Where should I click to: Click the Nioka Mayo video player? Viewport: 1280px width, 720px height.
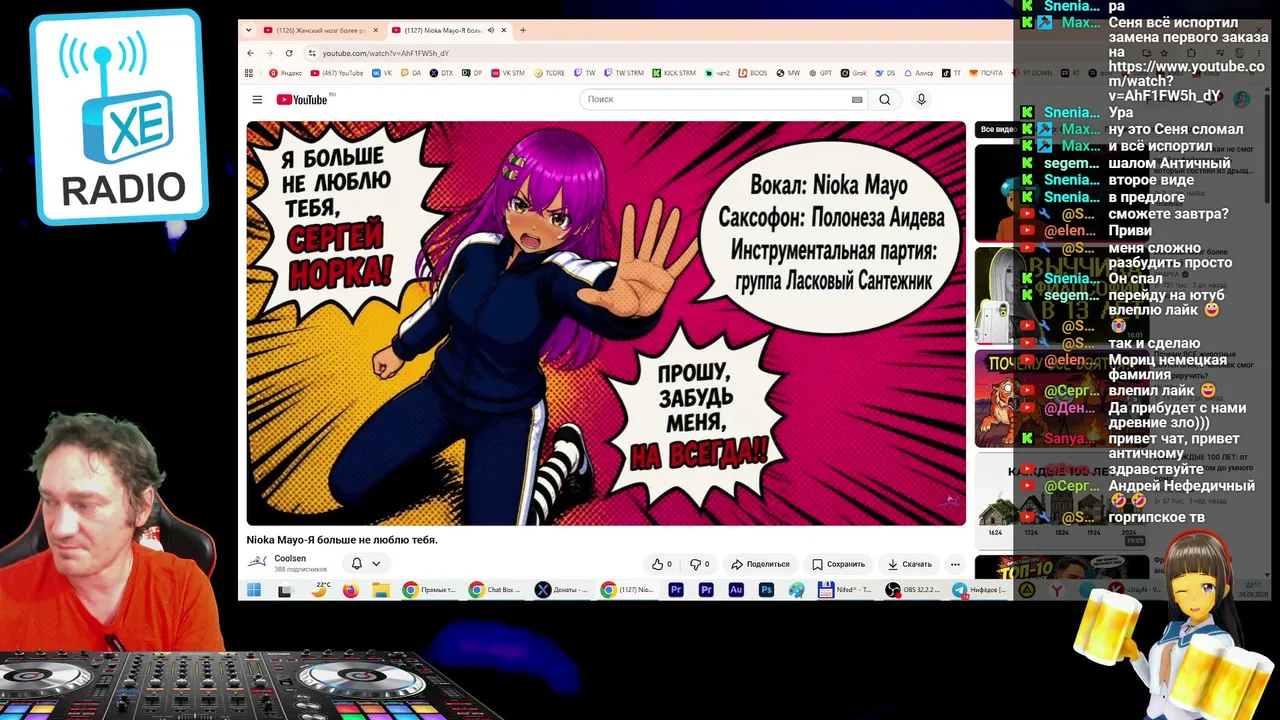[x=606, y=323]
